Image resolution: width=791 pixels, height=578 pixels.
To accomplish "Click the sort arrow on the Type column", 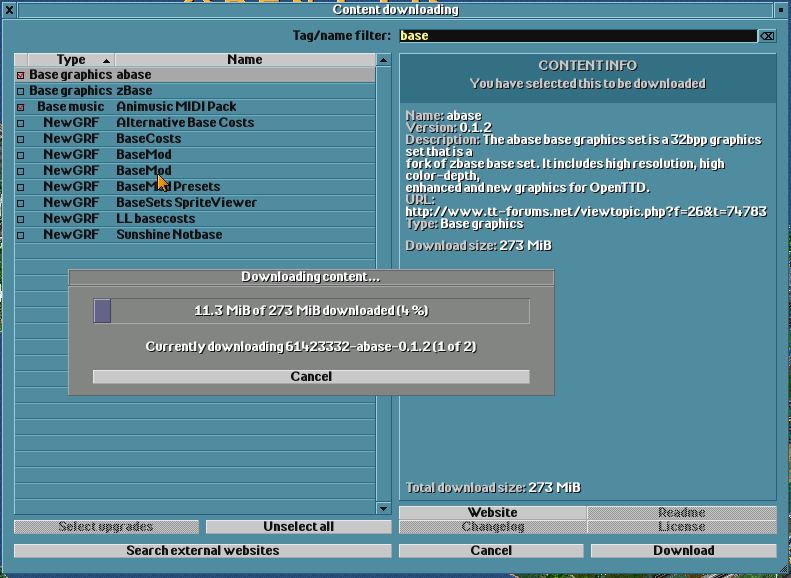I will [x=106, y=61].
